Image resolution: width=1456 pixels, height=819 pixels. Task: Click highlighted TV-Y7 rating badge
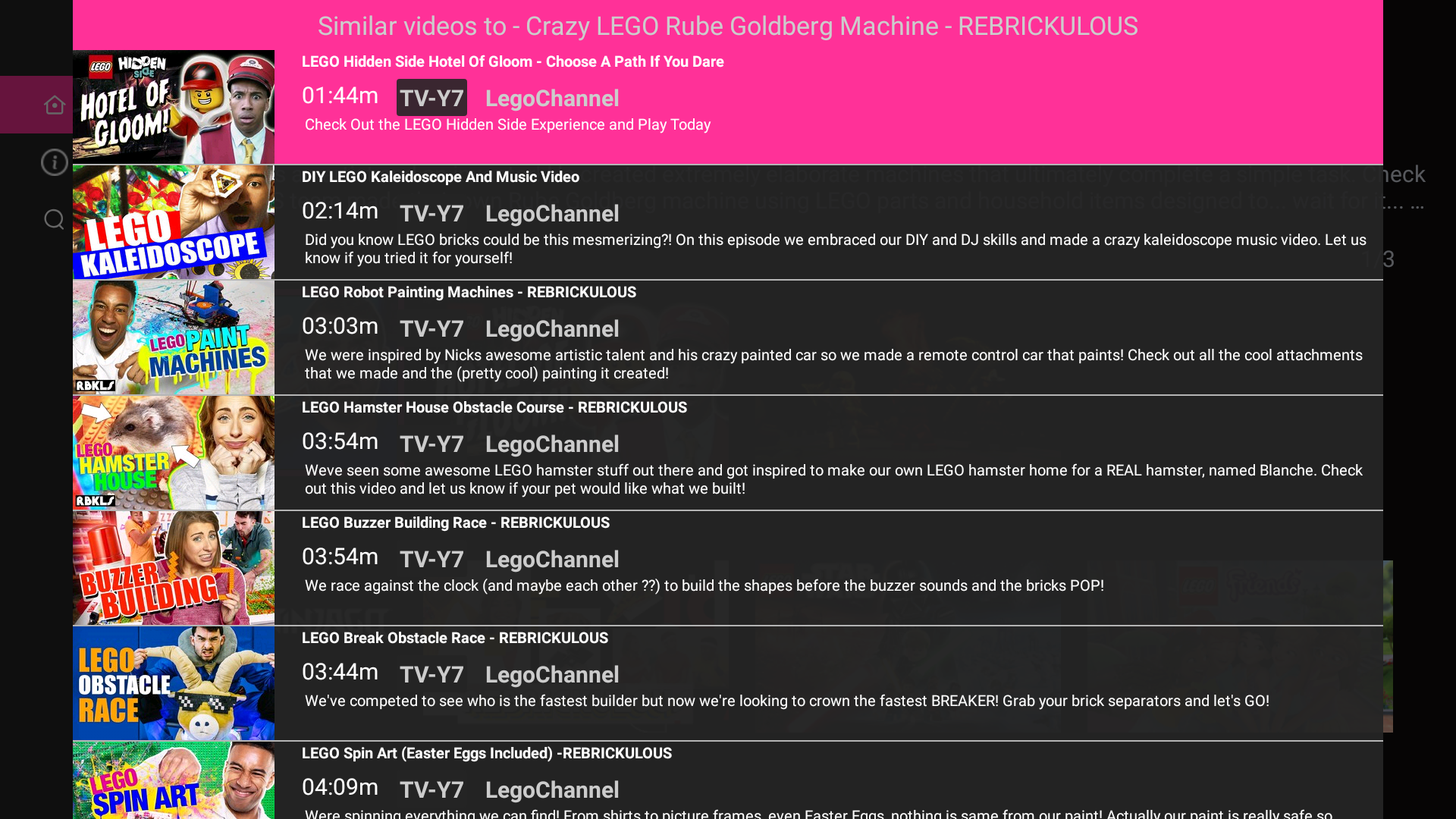(x=431, y=98)
